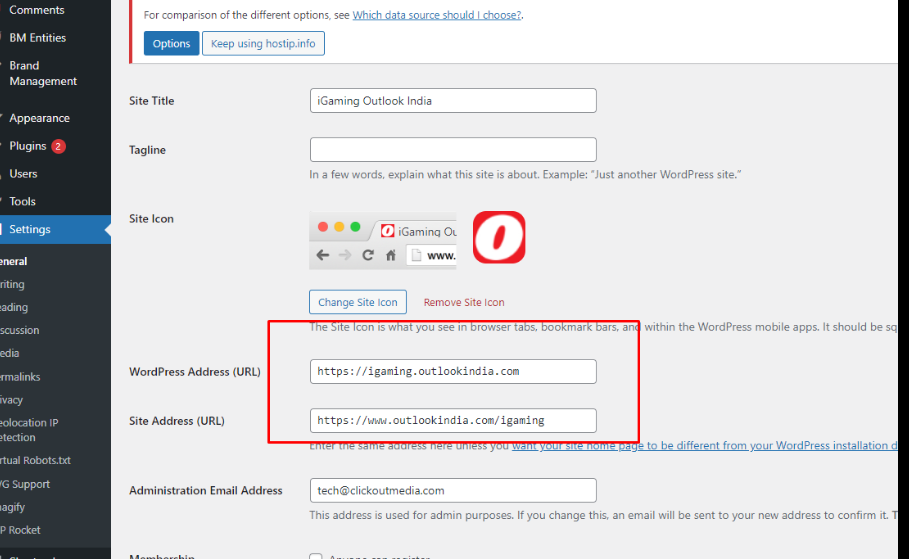The height and width of the screenshot is (559, 909).
Task: Click the blue Options button
Action: 172,43
